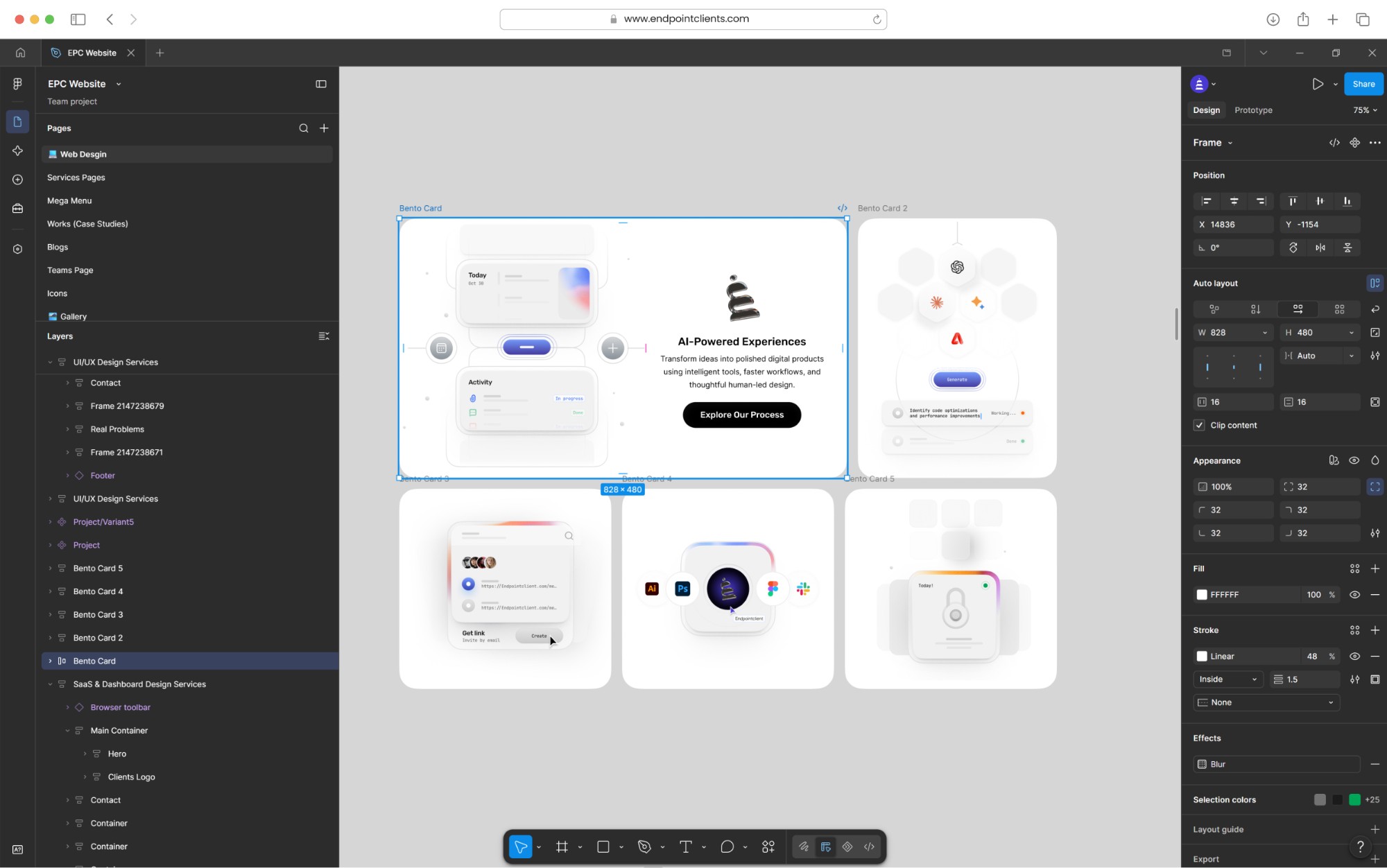
Task: Collapse the SaaS & Dashboard Design Services layer
Action: pos(50,684)
